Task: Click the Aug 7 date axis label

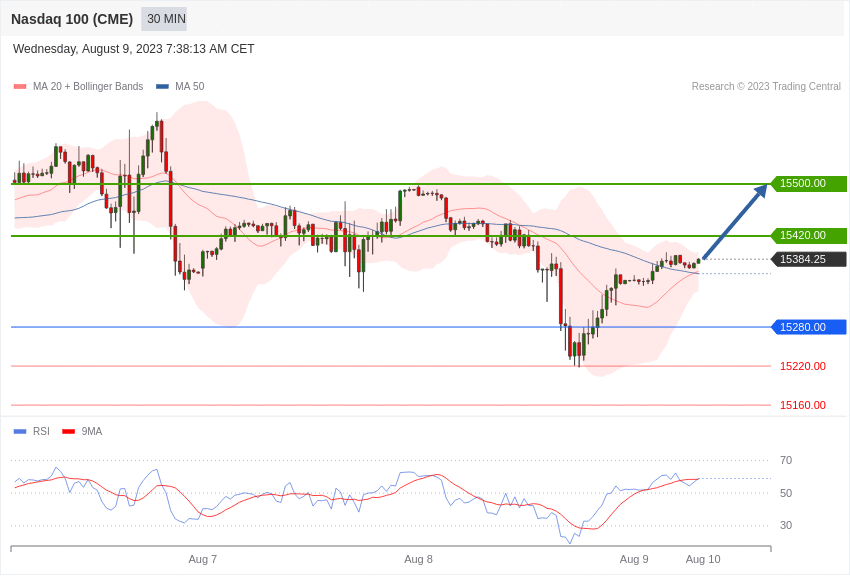Action: point(203,559)
